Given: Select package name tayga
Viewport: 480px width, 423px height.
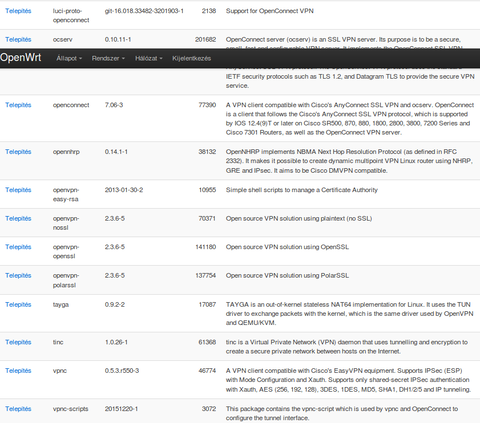Looking at the screenshot, I should pyautogui.click(x=61, y=305).
